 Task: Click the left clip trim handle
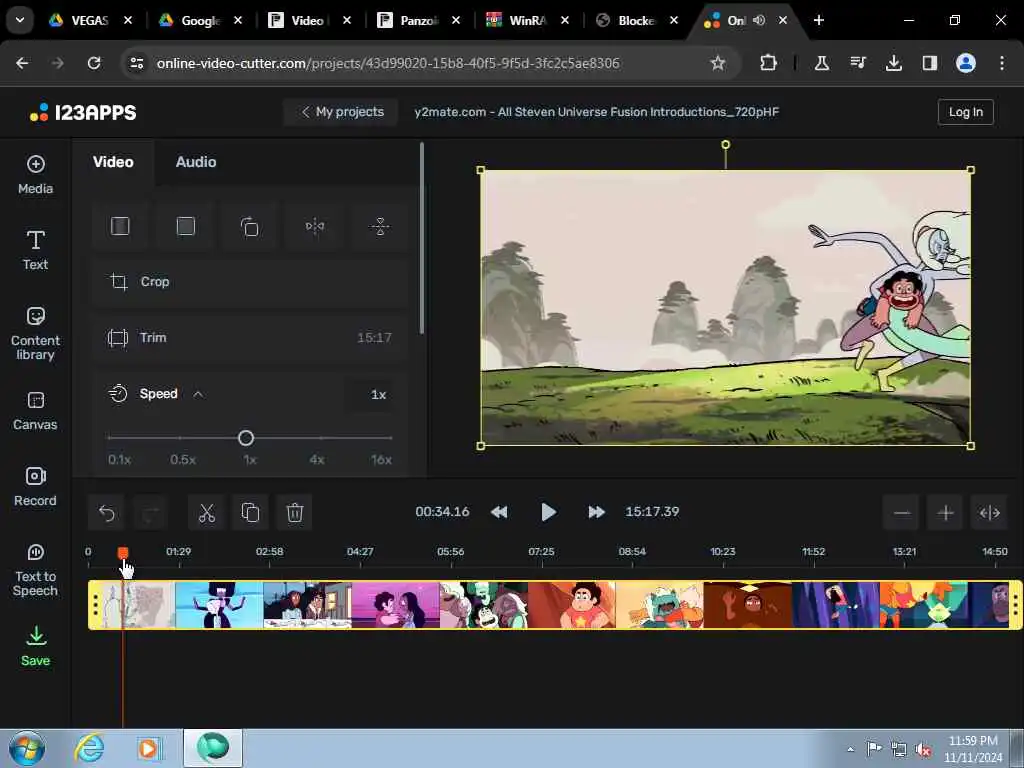95,605
